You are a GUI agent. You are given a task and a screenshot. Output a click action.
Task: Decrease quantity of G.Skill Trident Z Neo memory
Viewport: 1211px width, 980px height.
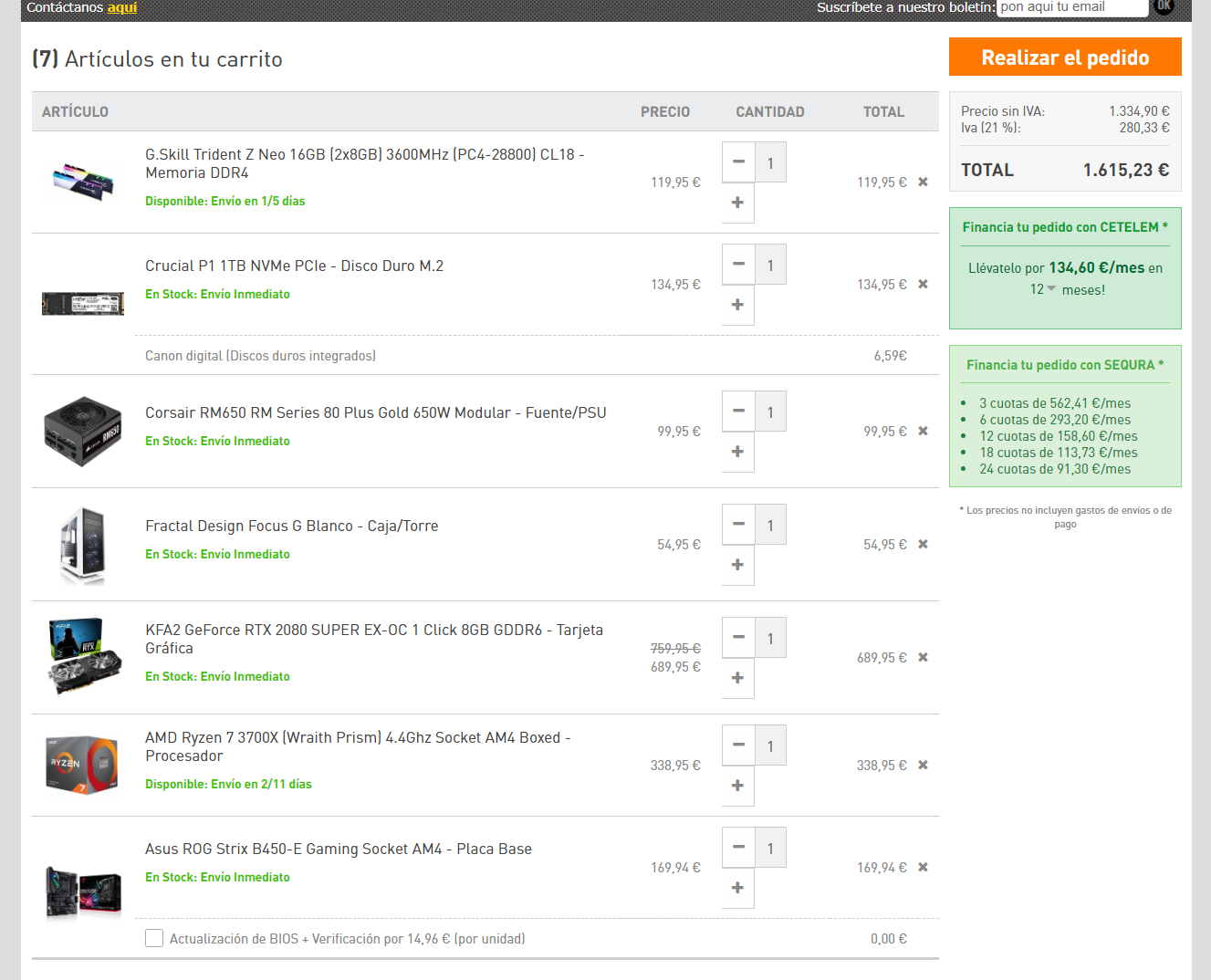pos(738,162)
